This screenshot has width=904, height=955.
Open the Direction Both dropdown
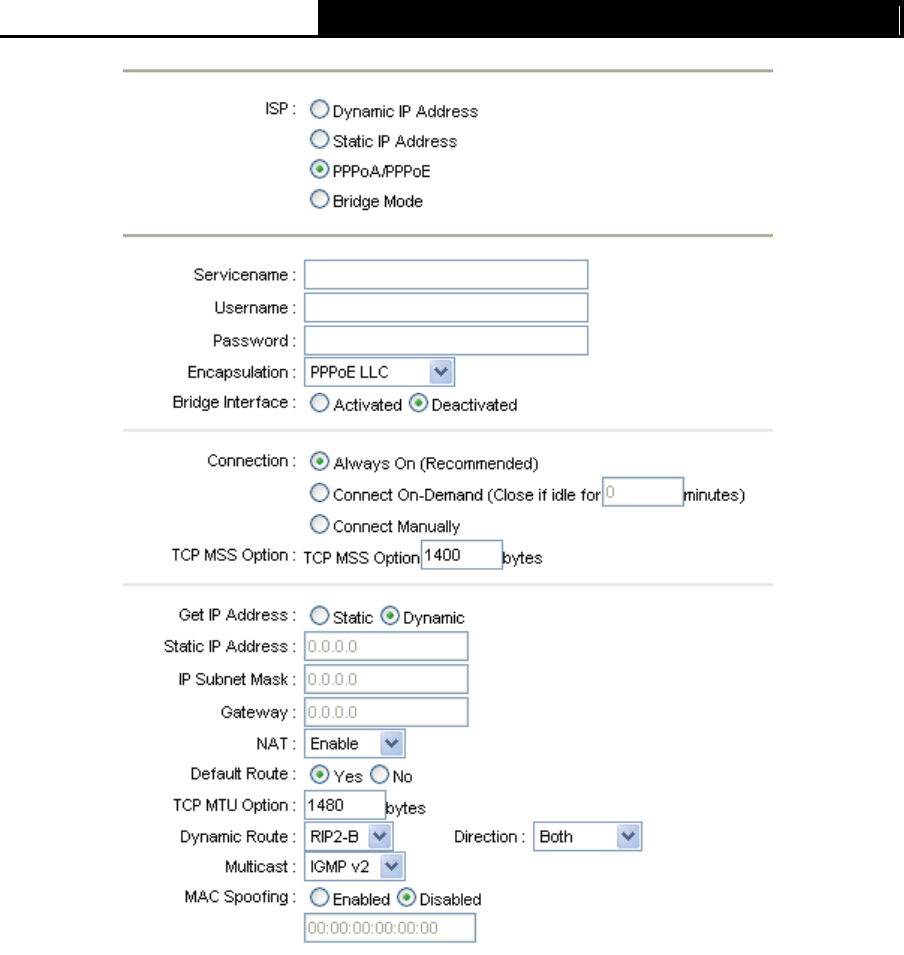587,836
